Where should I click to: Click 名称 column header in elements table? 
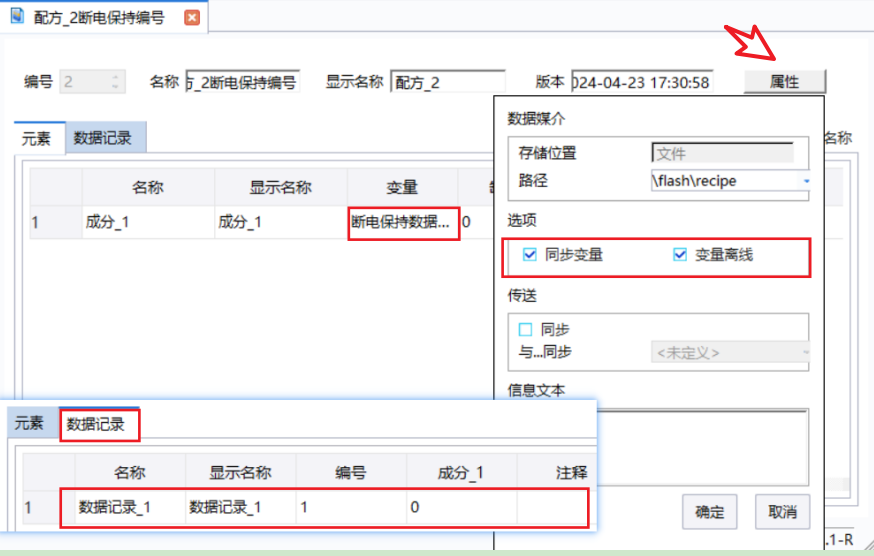click(x=148, y=187)
